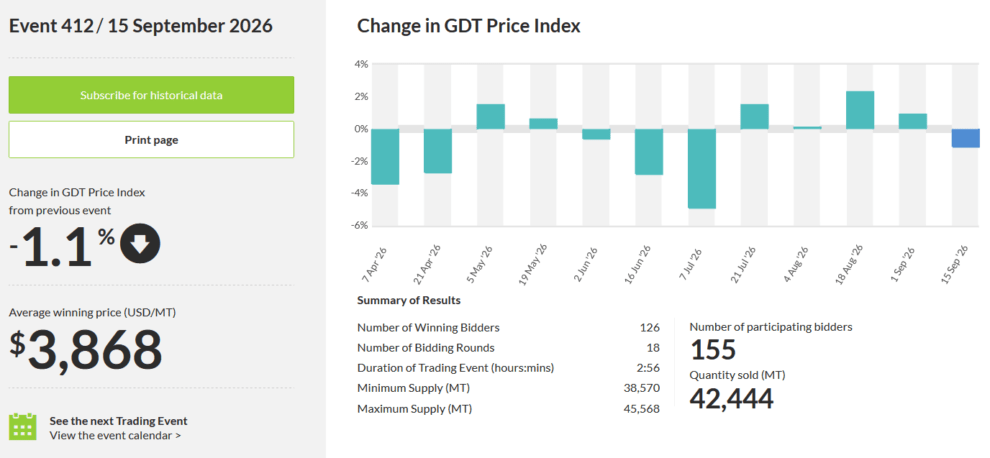
Task: Click the -1.1% price index value
Action: pos(63,246)
